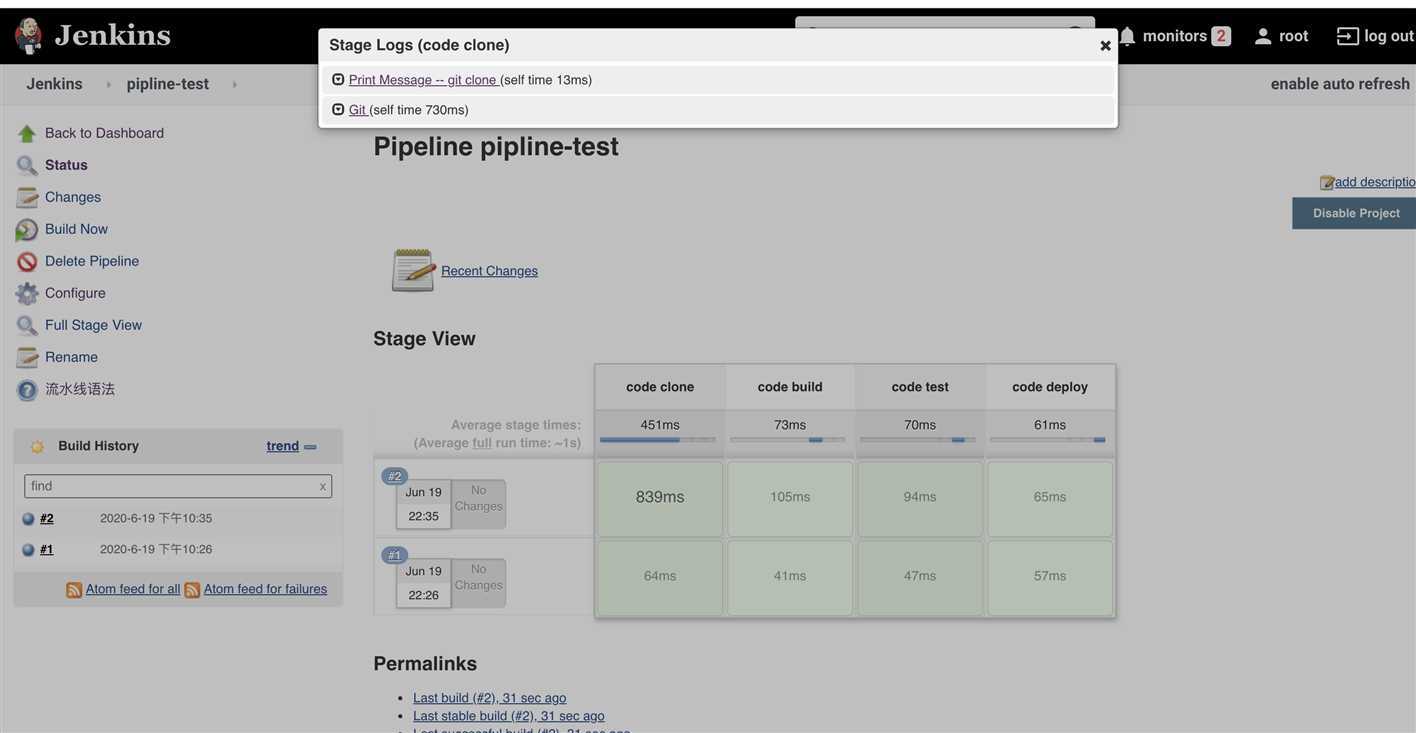Open Configure in sidebar
Viewport: 1416px width, 733px height.
[x=75, y=293]
